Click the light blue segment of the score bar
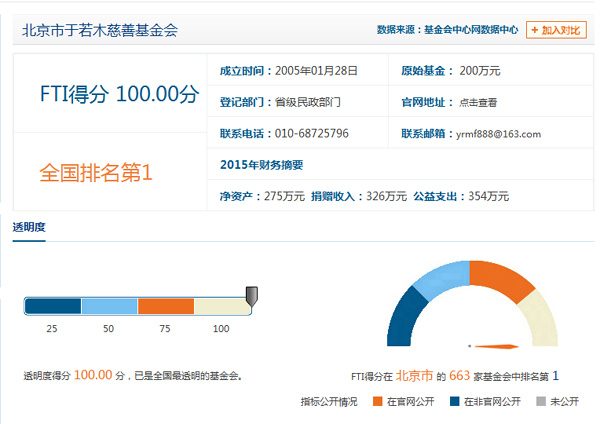The height and width of the screenshot is (424, 600). point(109,306)
